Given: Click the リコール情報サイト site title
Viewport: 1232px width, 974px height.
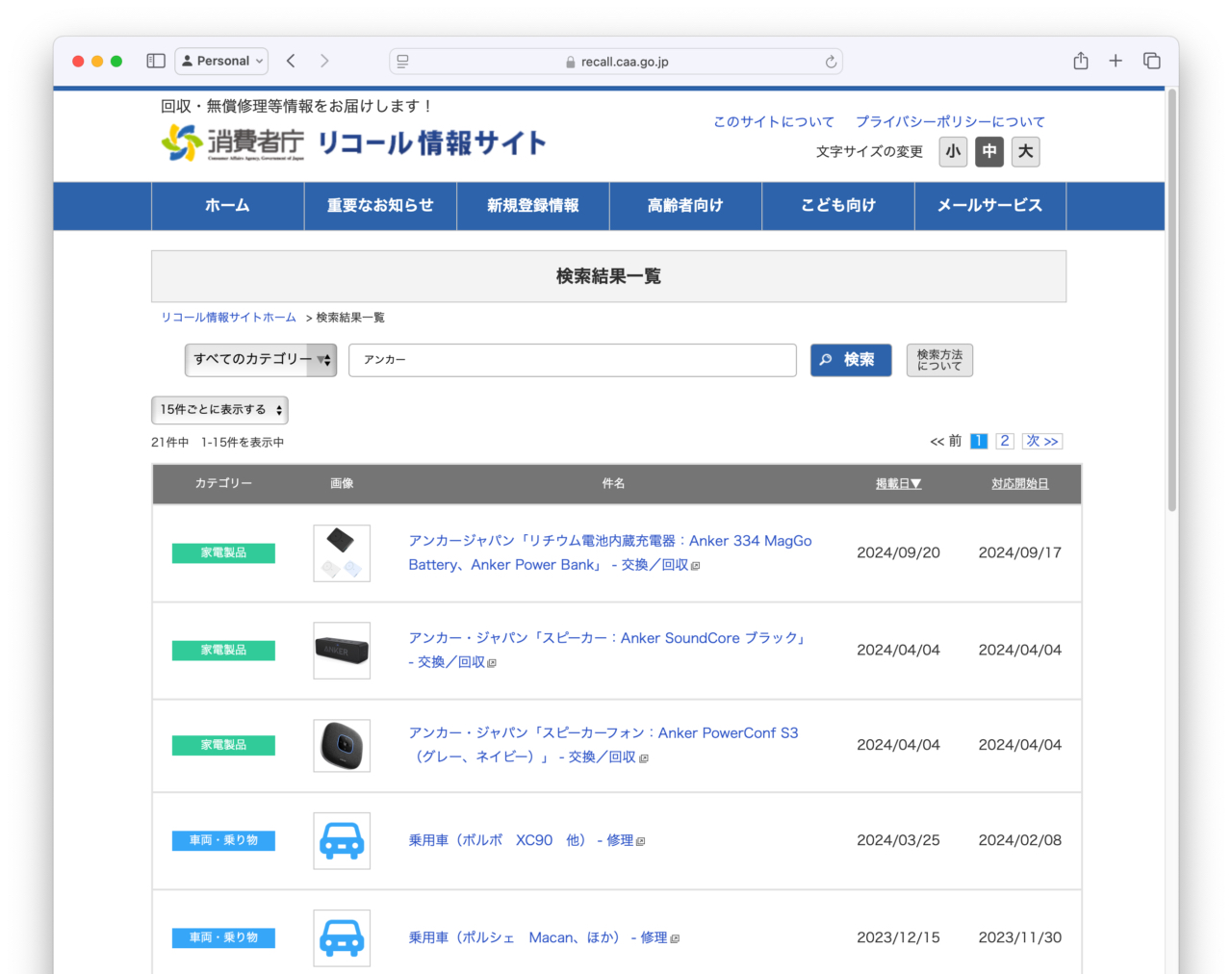Looking at the screenshot, I should (431, 143).
